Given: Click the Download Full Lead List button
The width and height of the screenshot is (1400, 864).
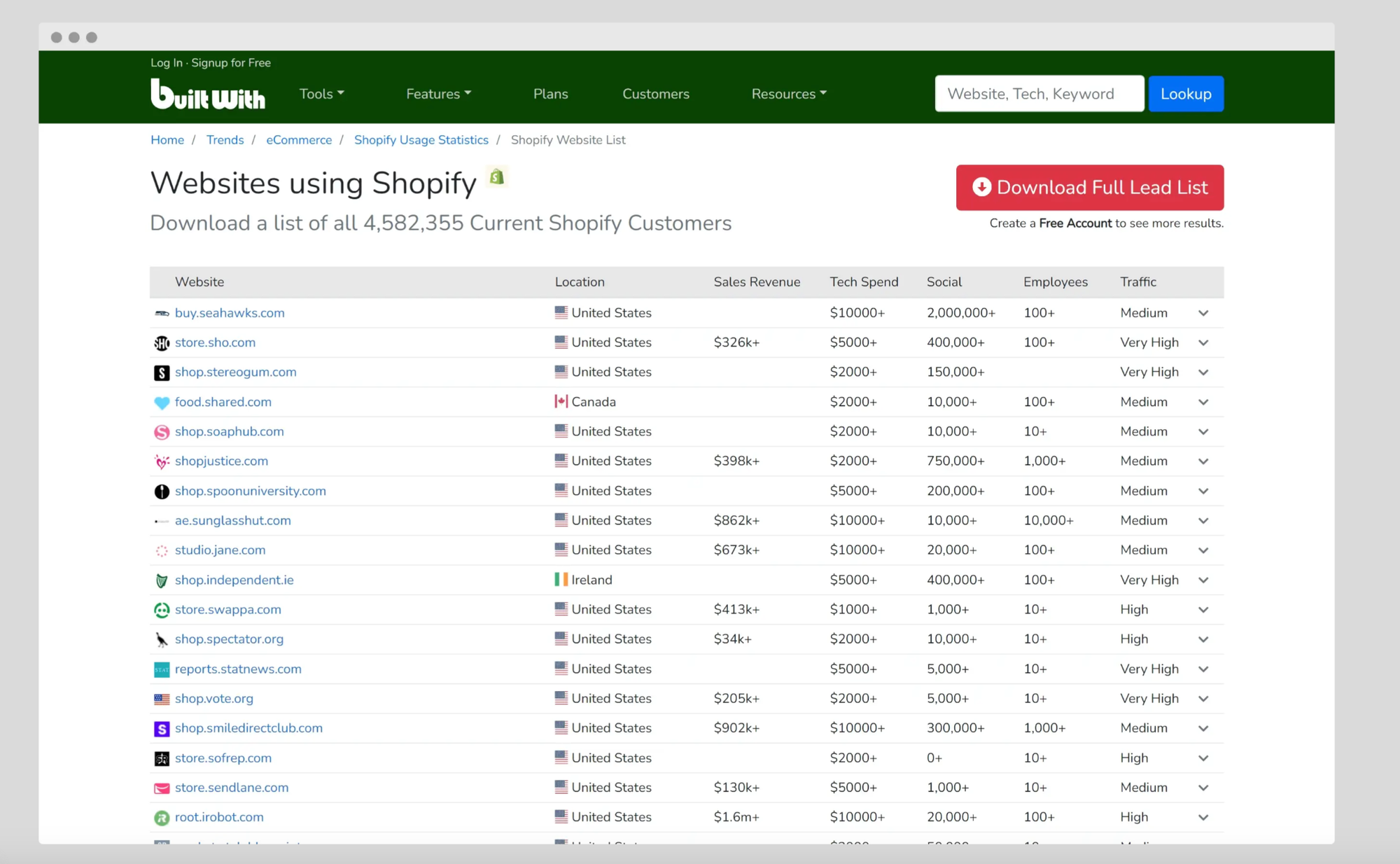Looking at the screenshot, I should 1089,188.
